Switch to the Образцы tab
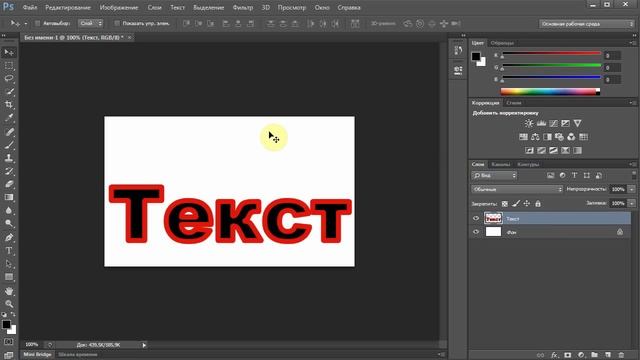The image size is (640, 360). (502, 43)
